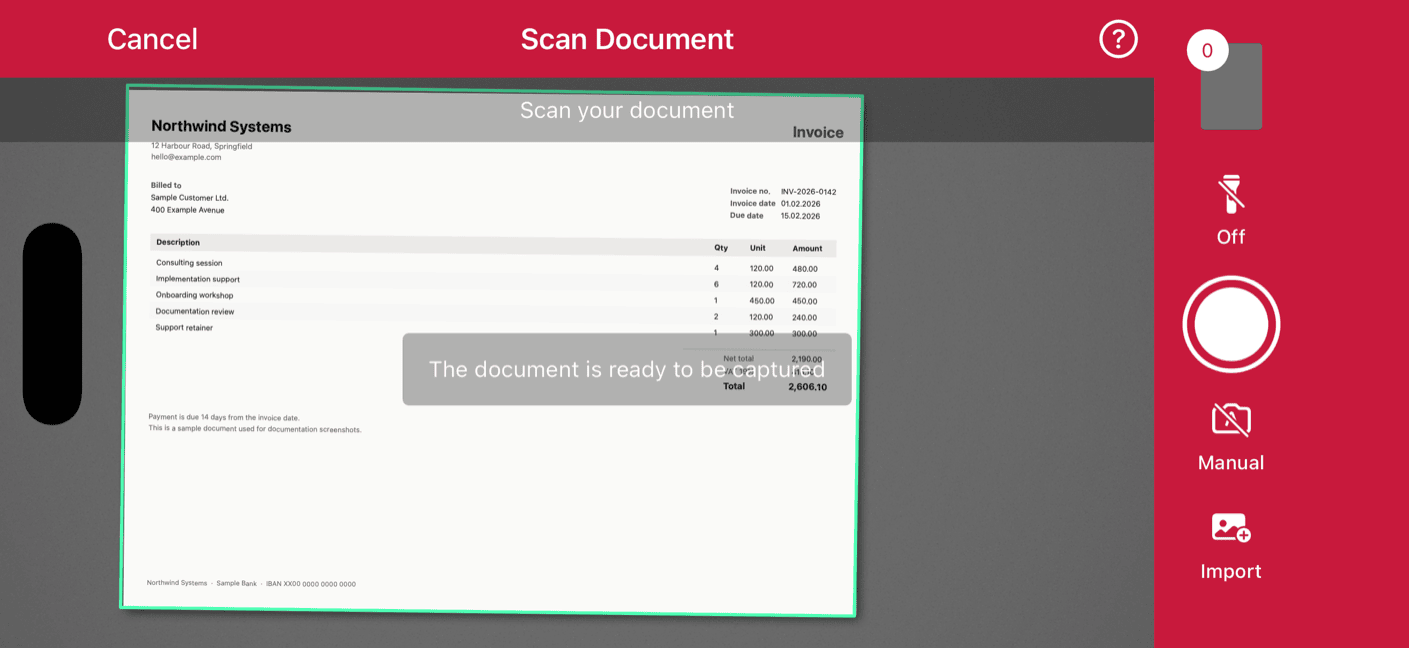This screenshot has width=1409, height=648.
Task: Switch the Manual capture mode toggle
Action: click(1231, 438)
